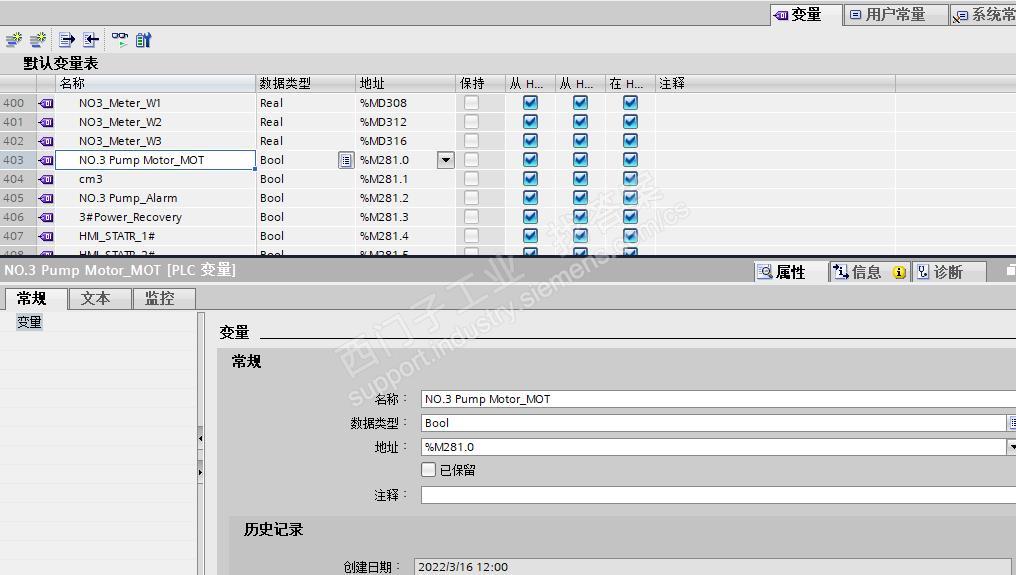Viewport: 1016px width, 575px height.
Task: Click tag icon of row 403
Action: [46, 160]
